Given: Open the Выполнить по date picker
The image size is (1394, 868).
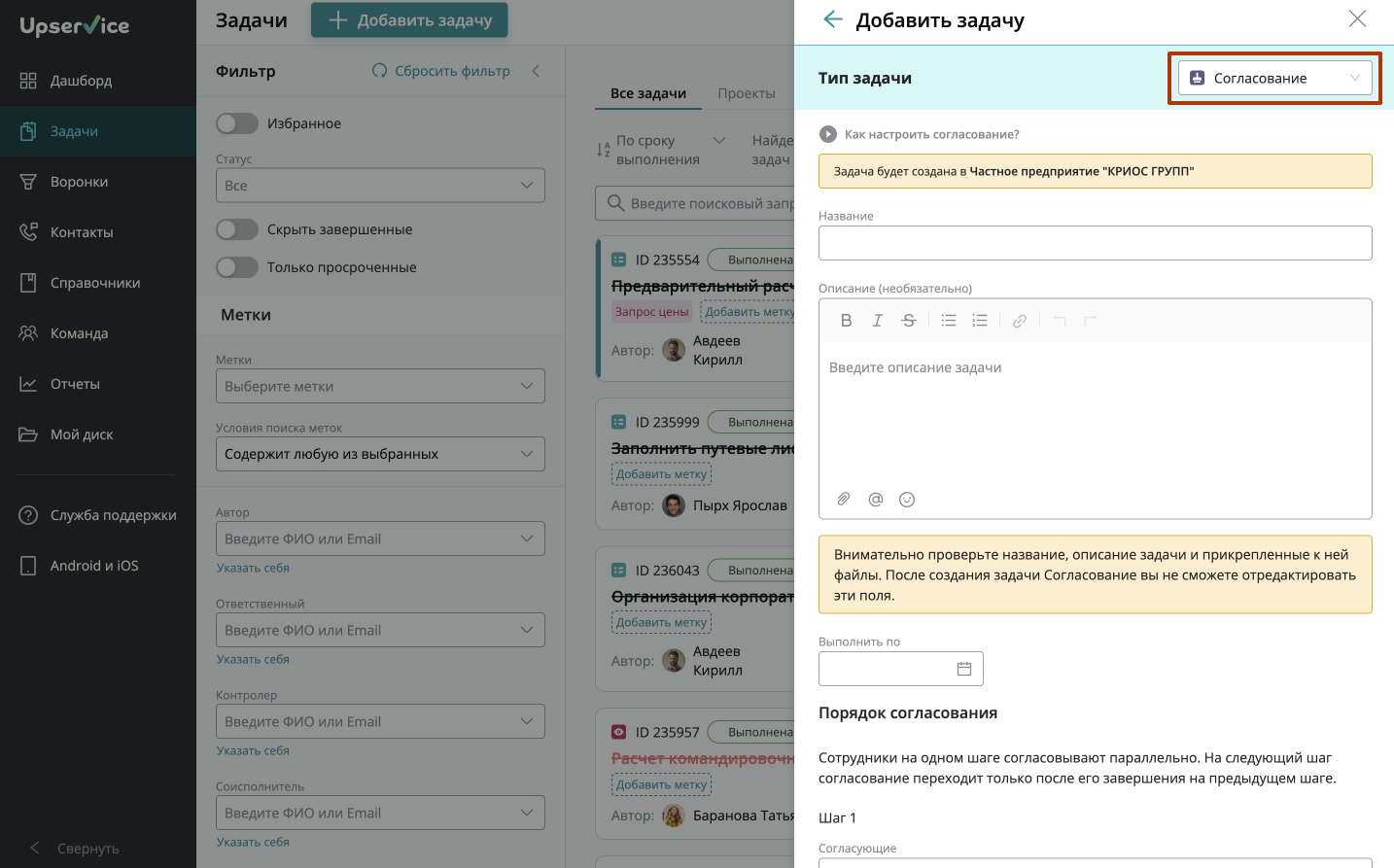Looking at the screenshot, I should [x=901, y=669].
